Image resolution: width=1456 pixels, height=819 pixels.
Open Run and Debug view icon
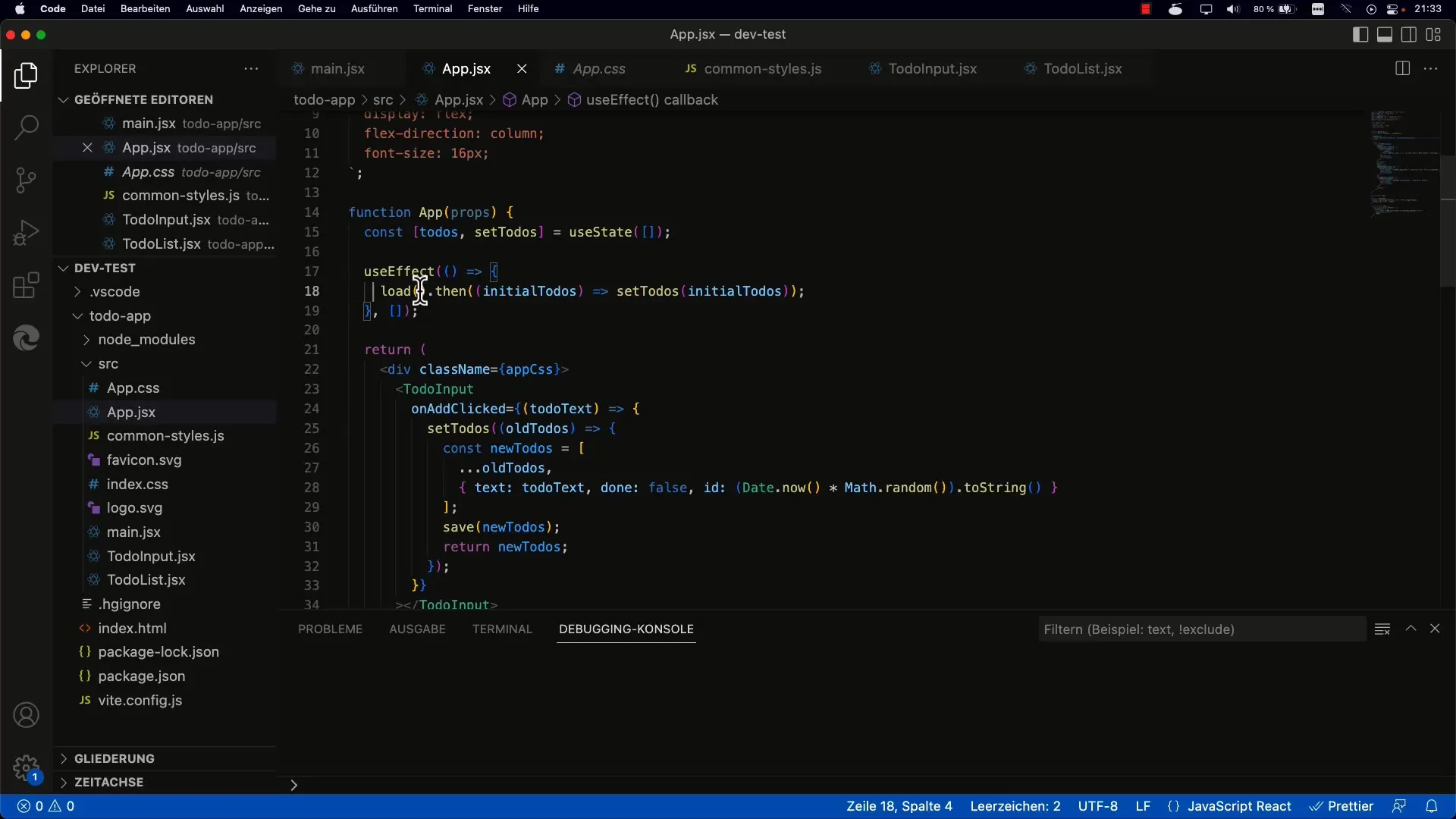click(26, 232)
